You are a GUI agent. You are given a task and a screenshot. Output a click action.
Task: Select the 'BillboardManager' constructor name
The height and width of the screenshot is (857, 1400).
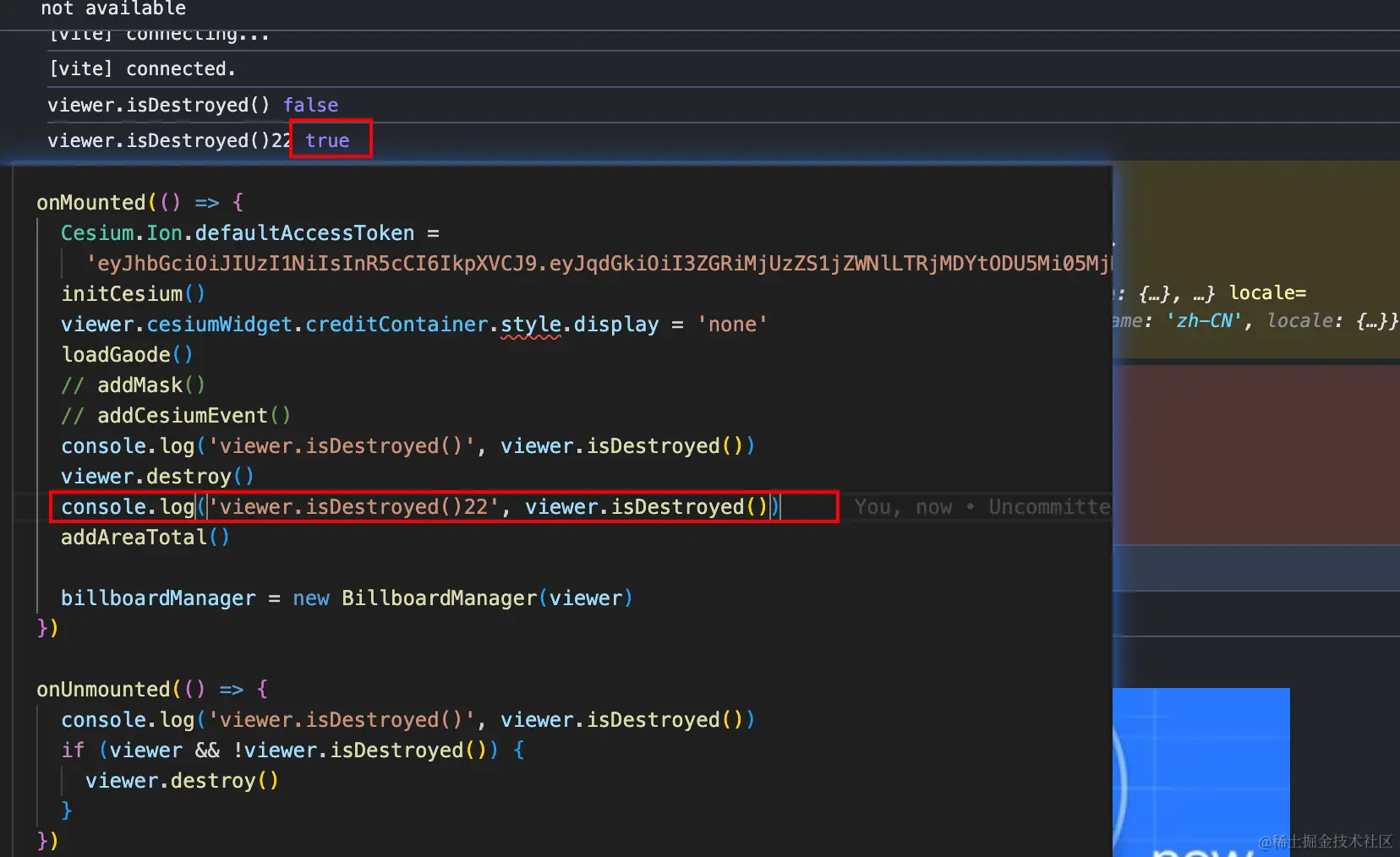point(439,598)
